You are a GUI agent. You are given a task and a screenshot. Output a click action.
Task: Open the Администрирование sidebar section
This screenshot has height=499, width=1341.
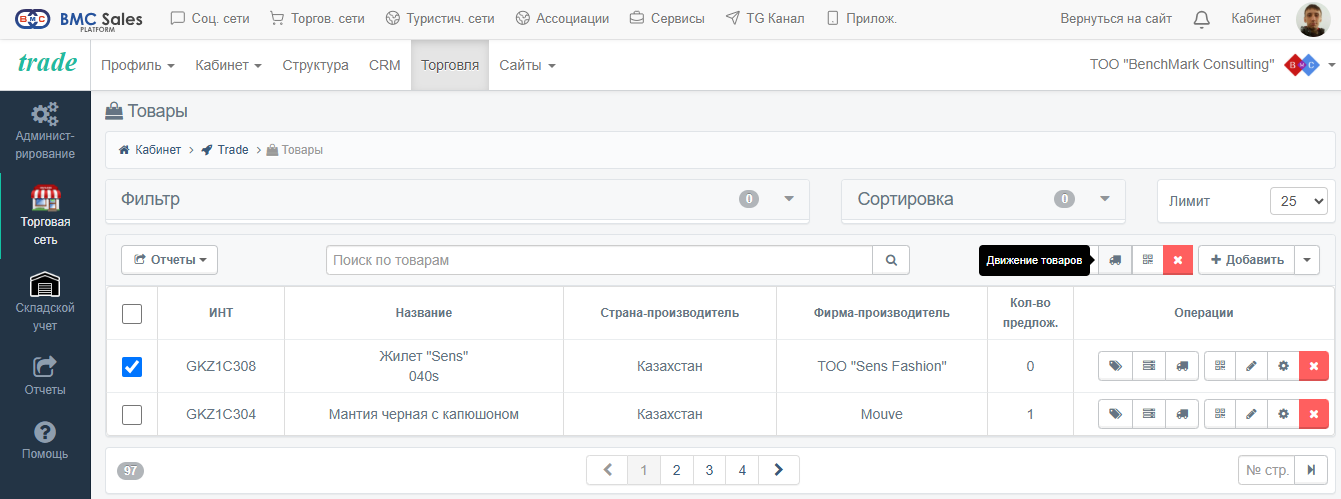tap(45, 130)
